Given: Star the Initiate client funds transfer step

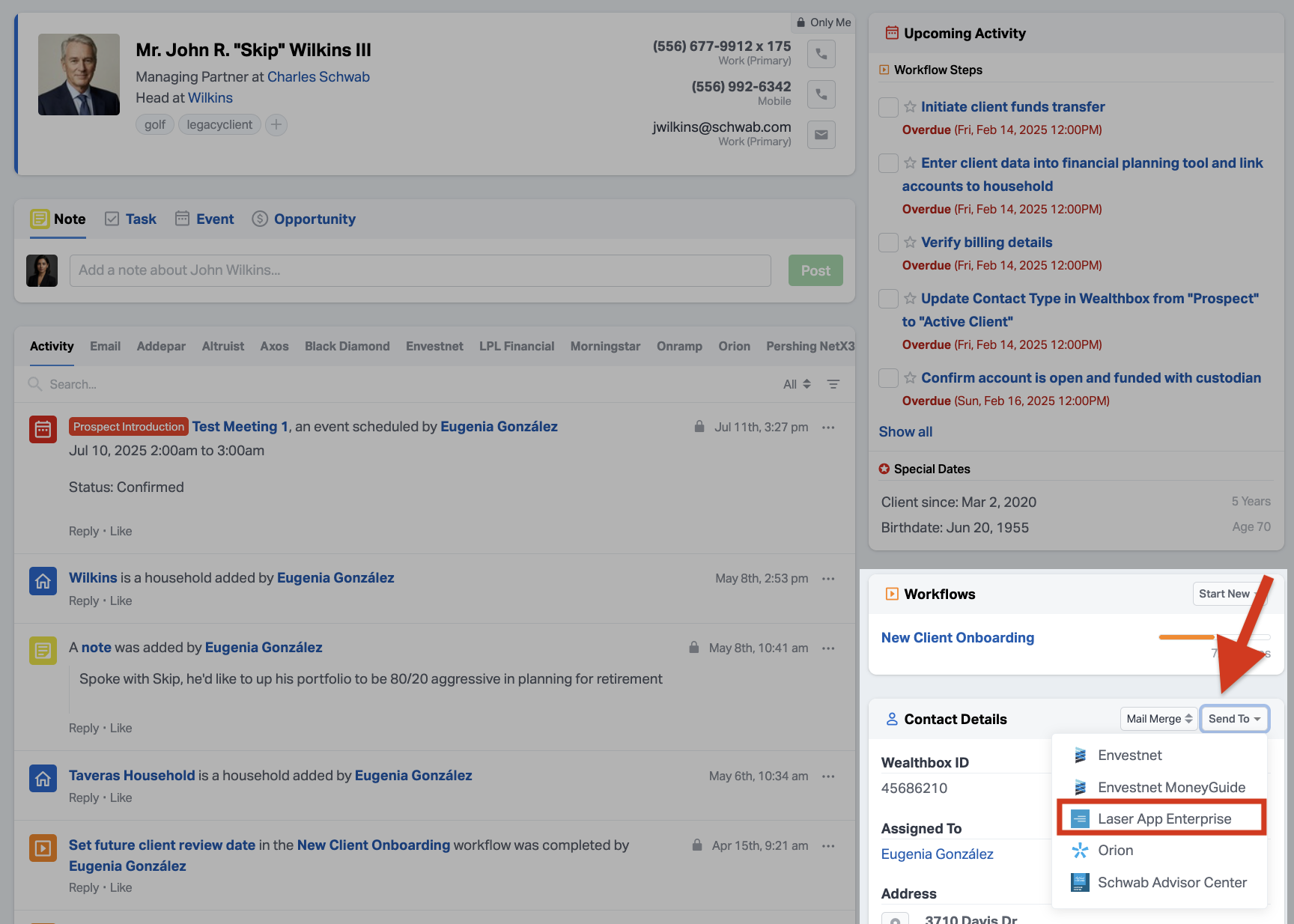Looking at the screenshot, I should click(x=910, y=106).
